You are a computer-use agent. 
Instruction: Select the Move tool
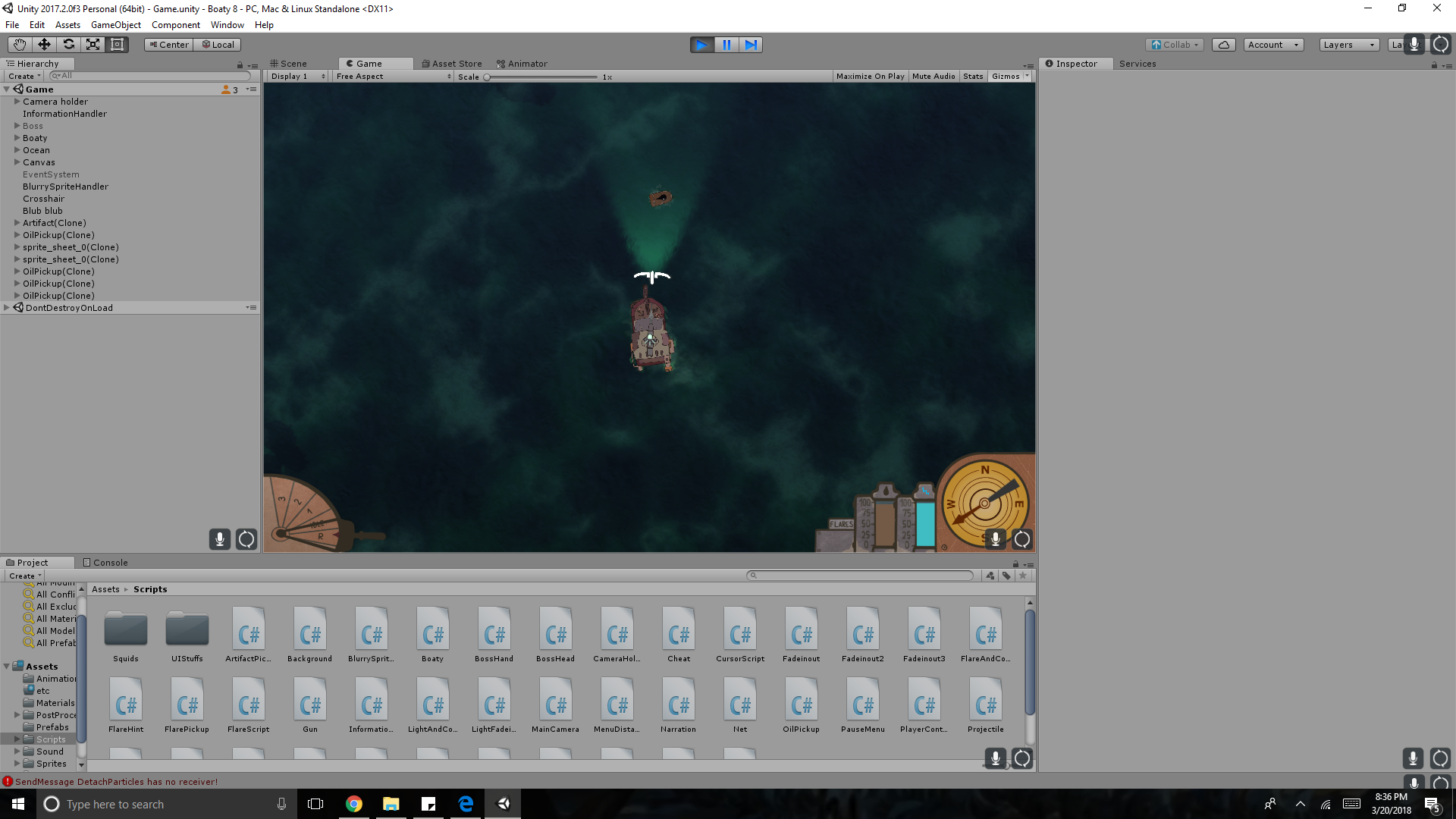pos(44,45)
